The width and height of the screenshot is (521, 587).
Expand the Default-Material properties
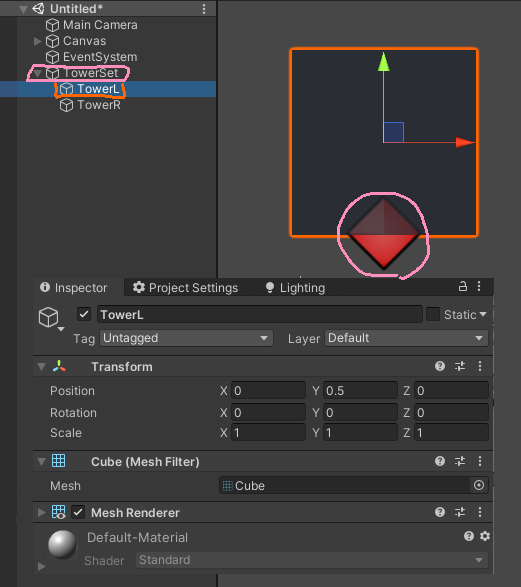tap(42, 567)
